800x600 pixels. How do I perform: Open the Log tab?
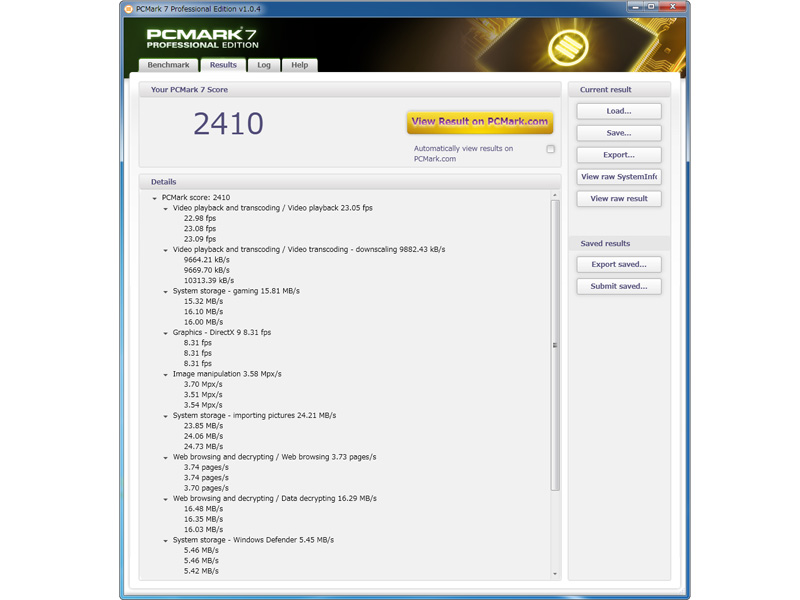click(264, 65)
